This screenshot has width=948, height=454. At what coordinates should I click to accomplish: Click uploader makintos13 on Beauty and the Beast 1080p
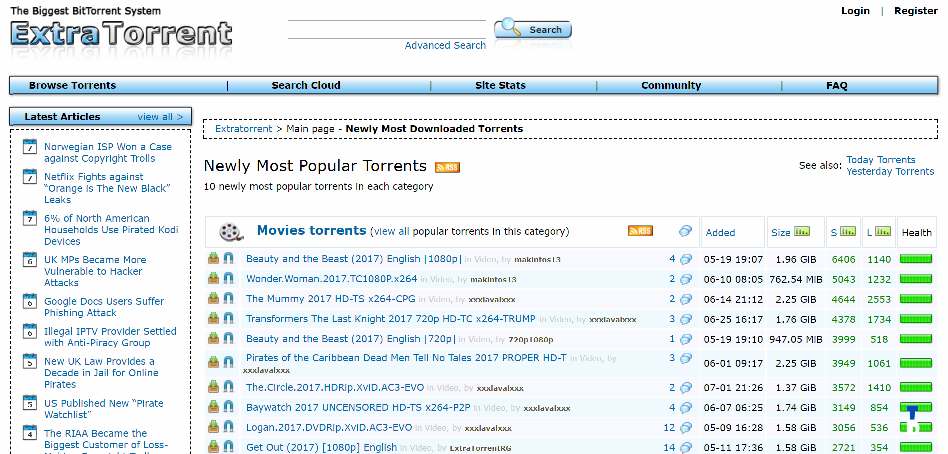[x=537, y=259]
